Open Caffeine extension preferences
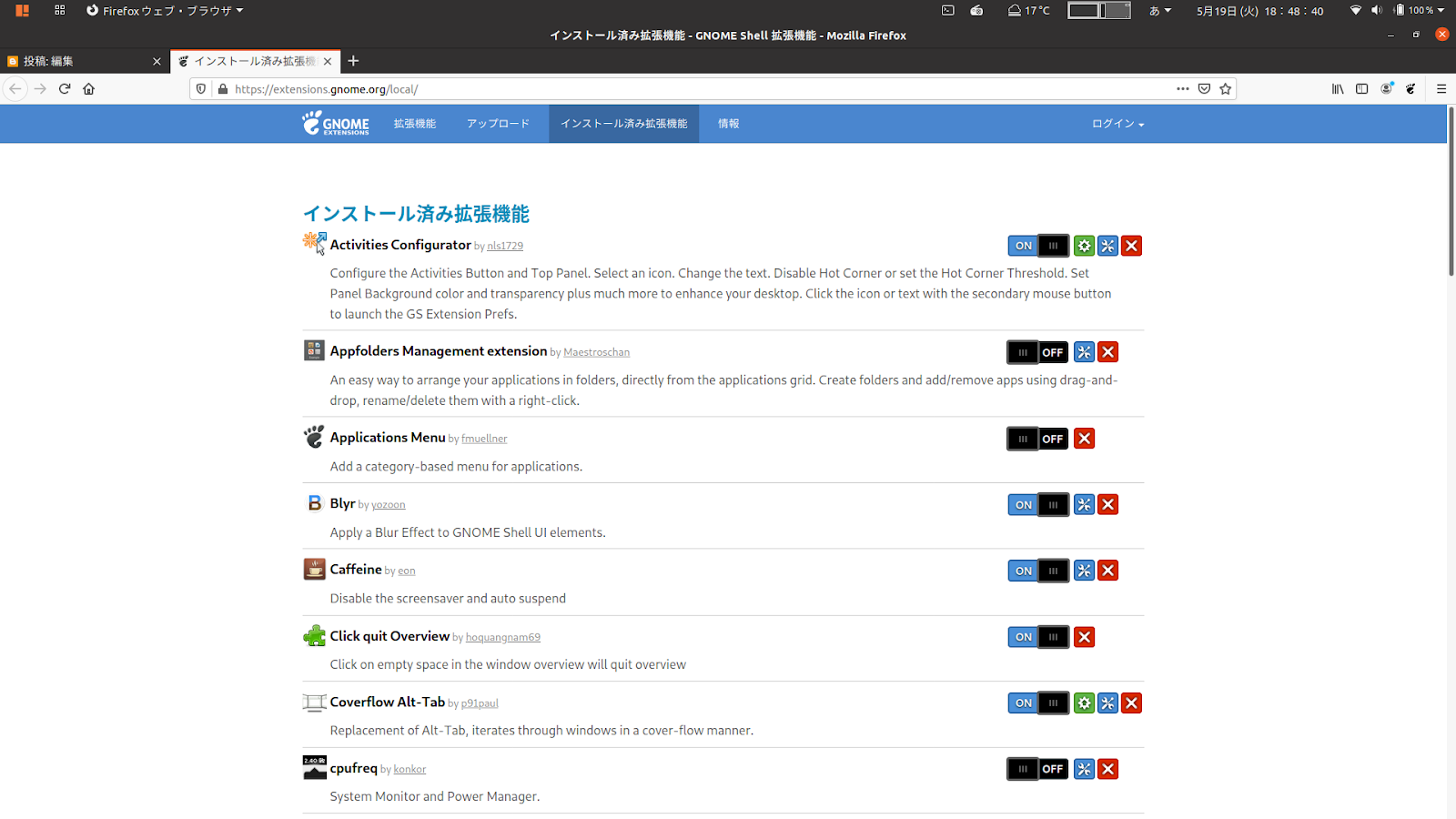Image resolution: width=1456 pixels, height=819 pixels. [1084, 571]
